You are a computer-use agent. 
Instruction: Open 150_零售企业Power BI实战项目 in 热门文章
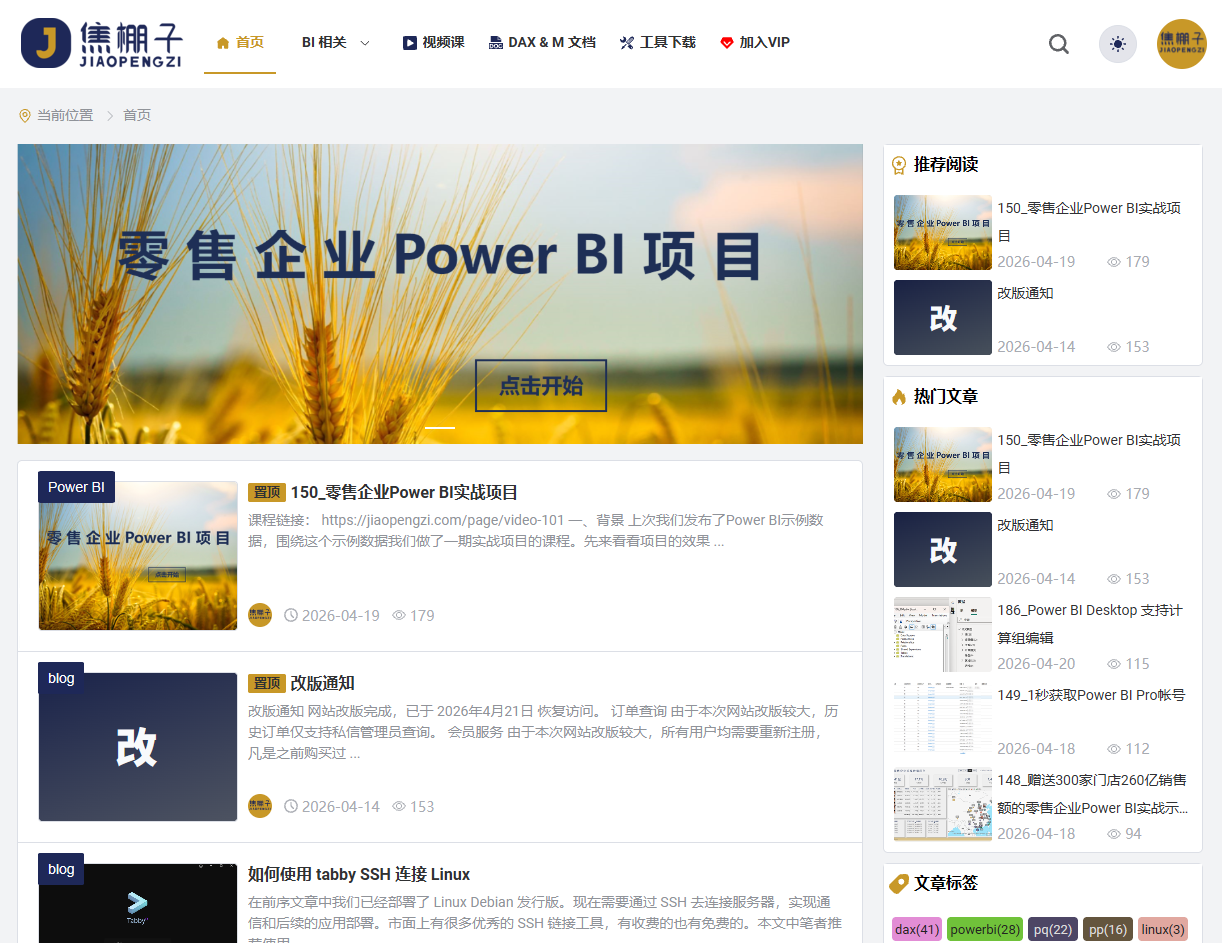pos(1089,454)
